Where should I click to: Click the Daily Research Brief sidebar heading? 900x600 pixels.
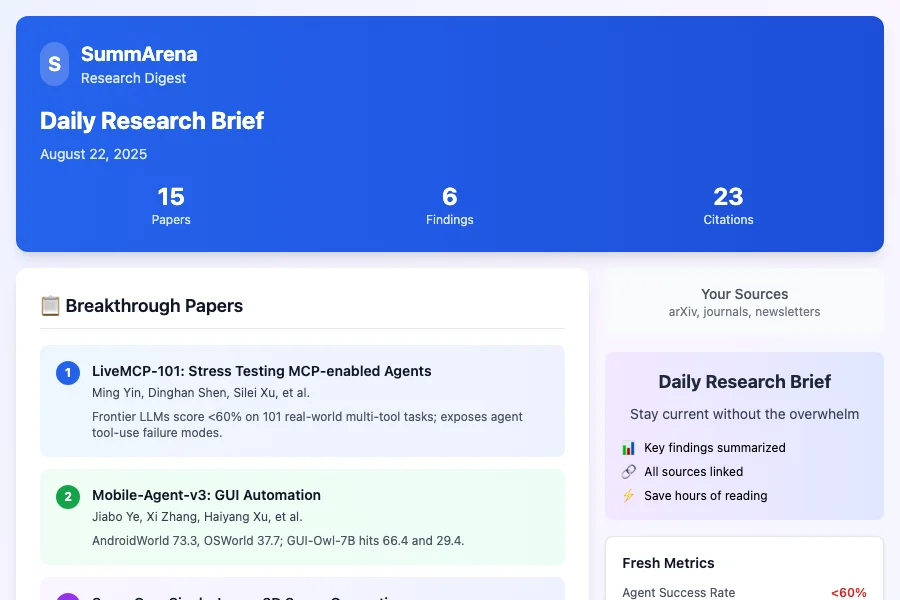click(744, 382)
